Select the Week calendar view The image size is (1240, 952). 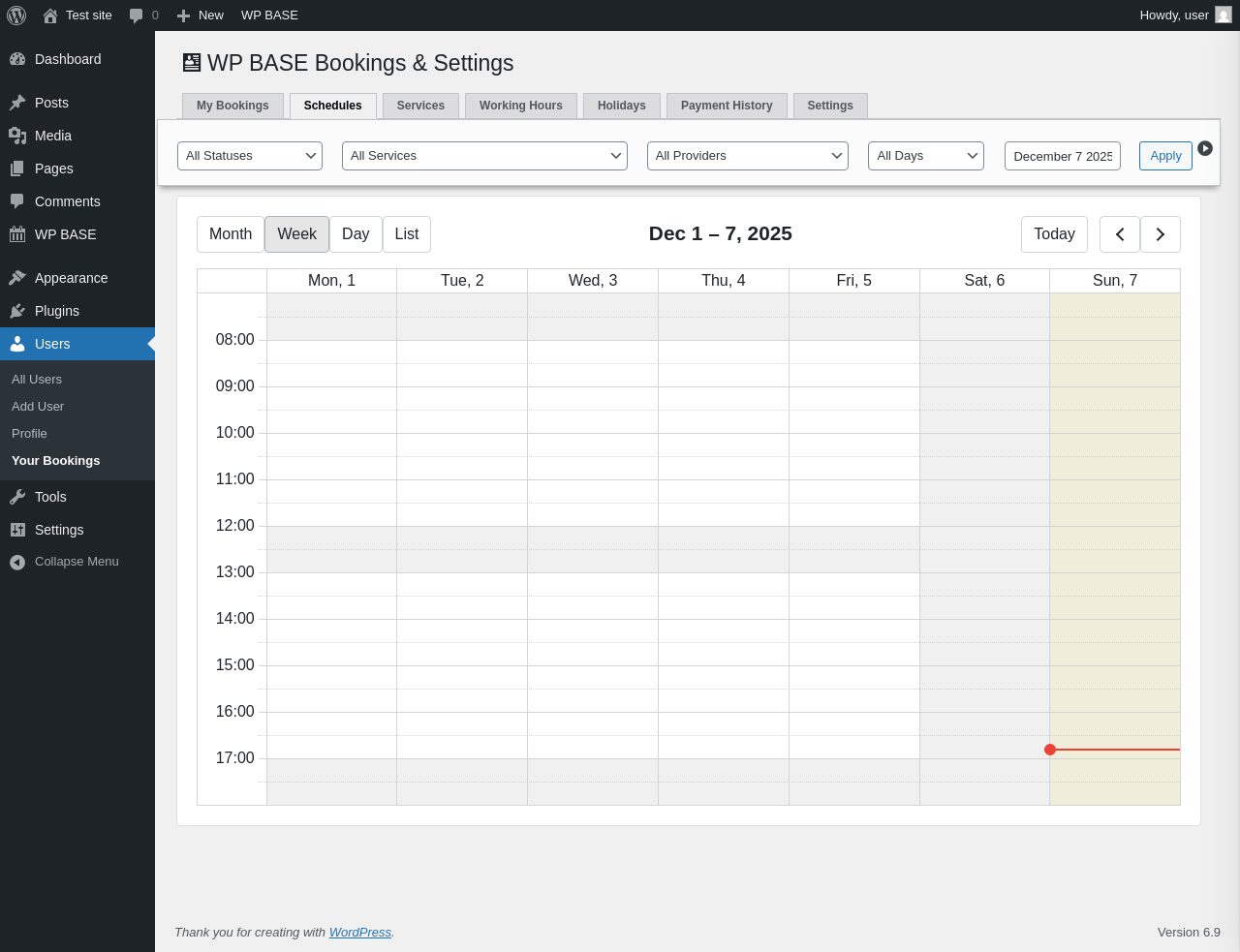[x=296, y=234]
